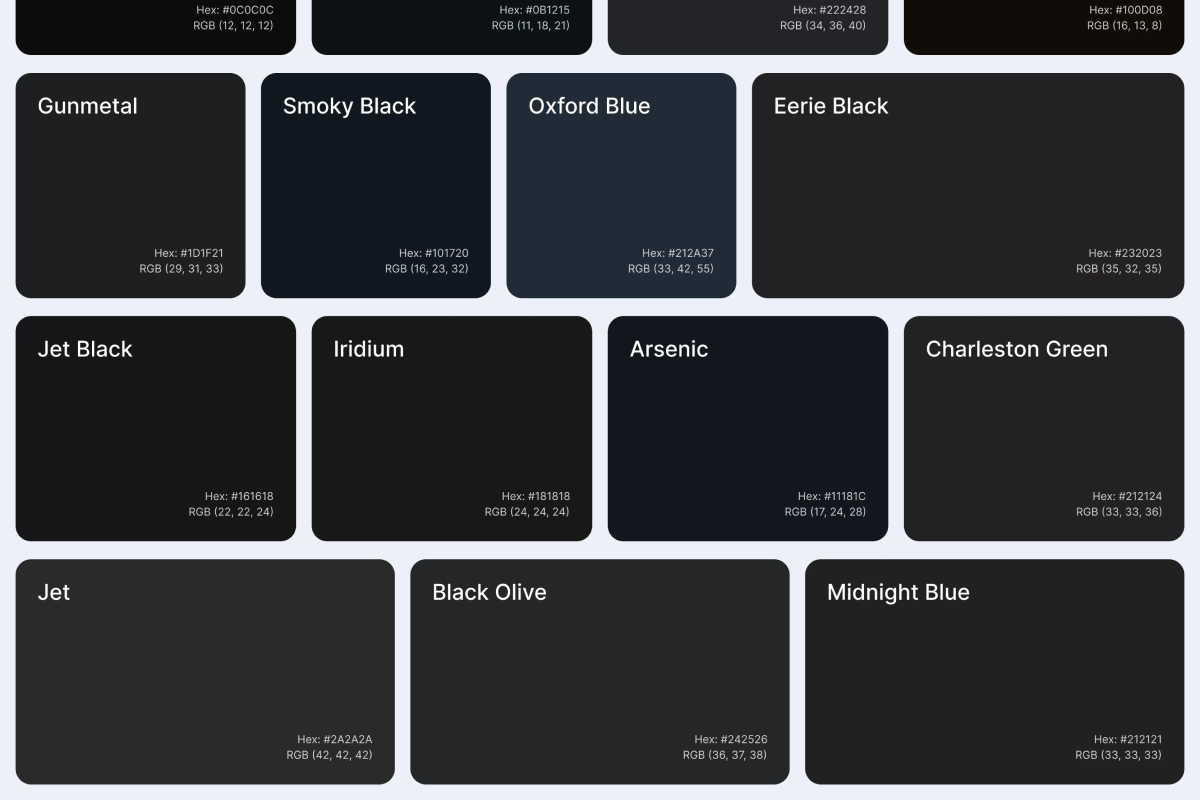The image size is (1200, 800).
Task: Choose the Oxford Blue swatch
Action: tap(621, 185)
